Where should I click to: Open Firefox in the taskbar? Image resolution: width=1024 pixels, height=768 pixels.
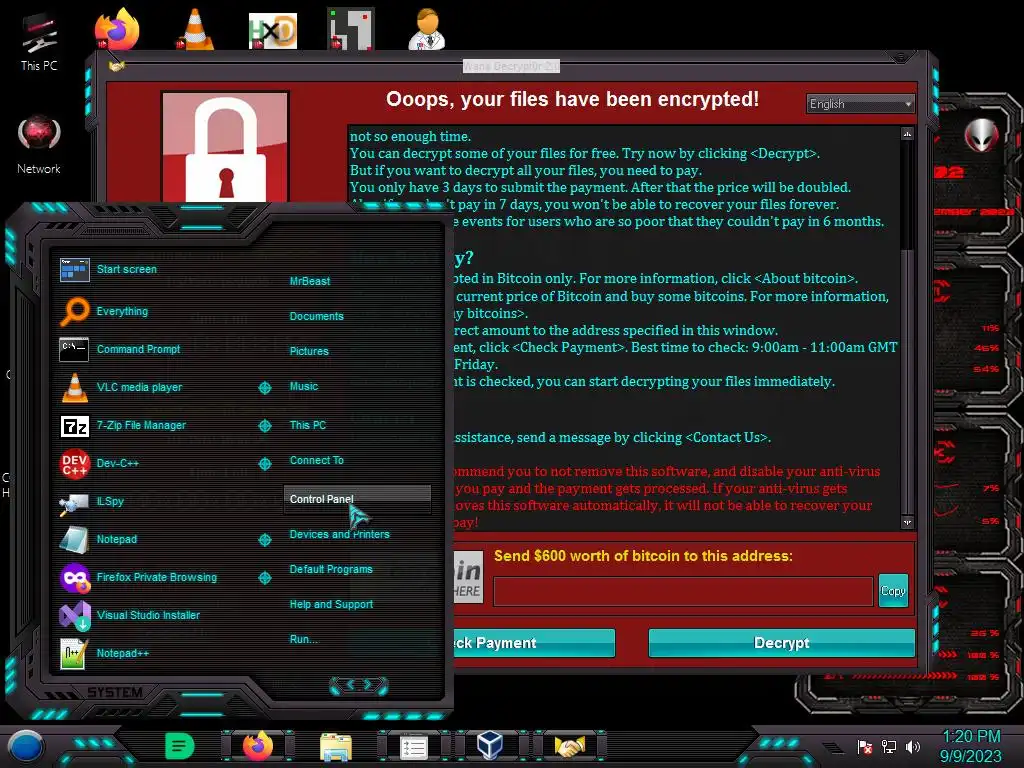click(258, 746)
